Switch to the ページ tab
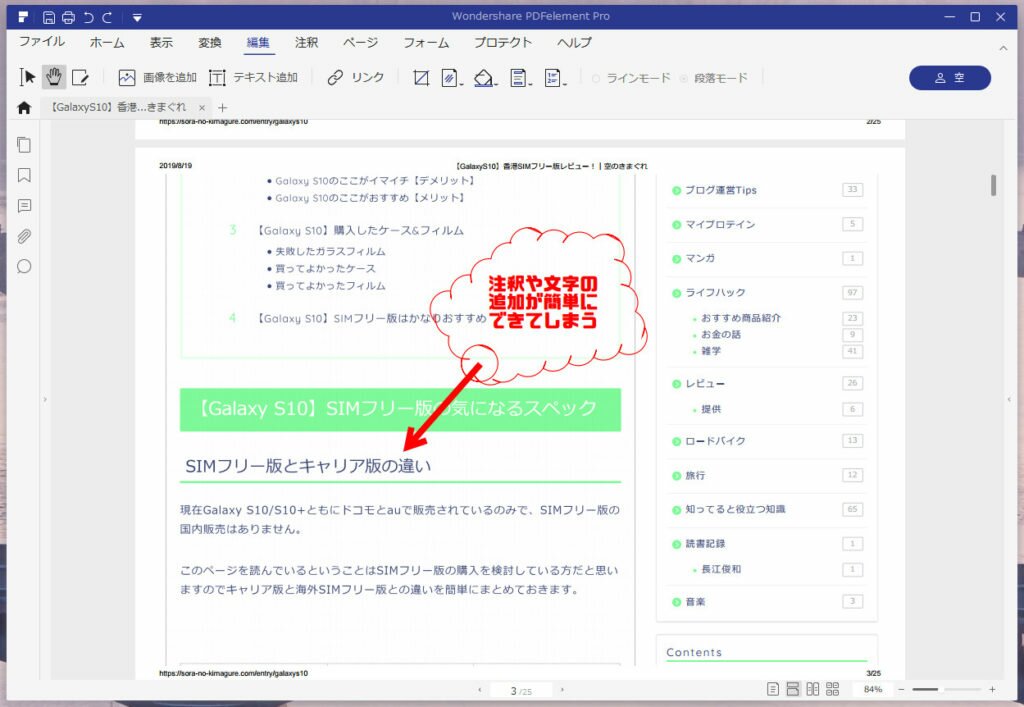 [360, 43]
